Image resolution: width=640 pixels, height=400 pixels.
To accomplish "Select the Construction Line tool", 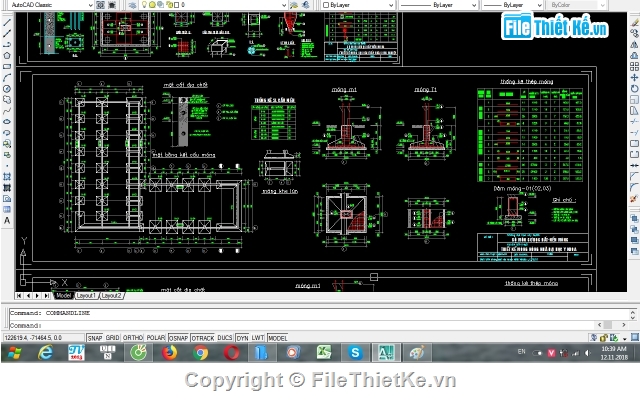I will coord(7,33).
